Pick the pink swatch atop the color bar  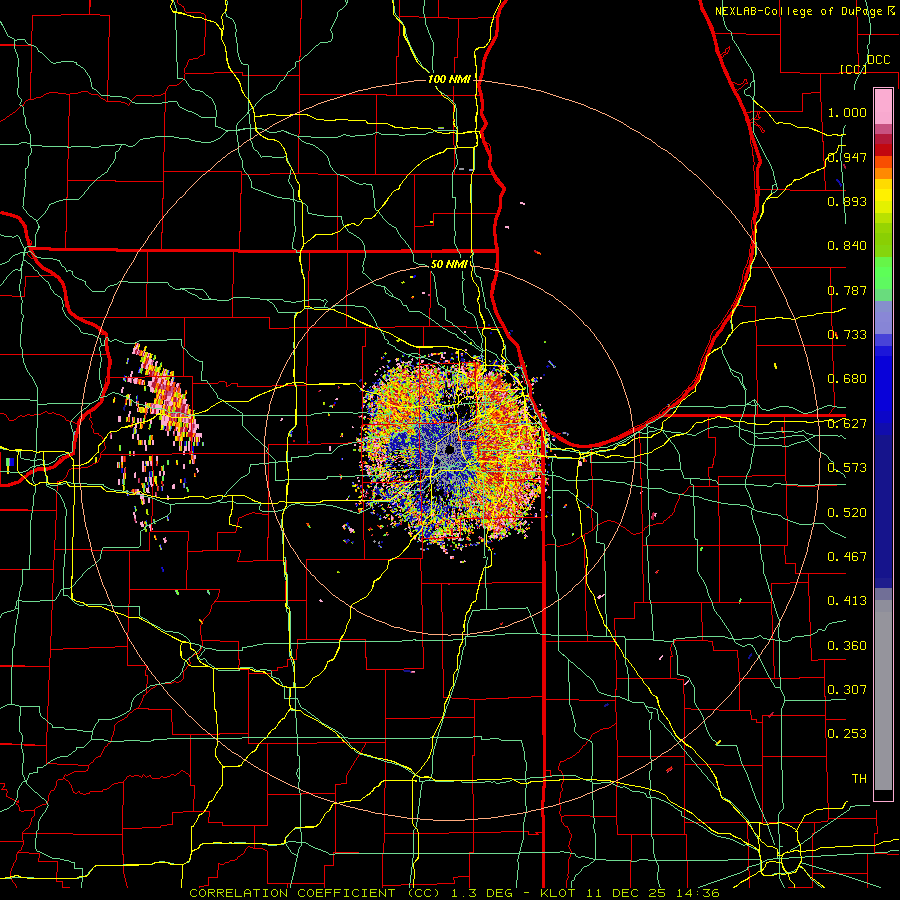883,106
